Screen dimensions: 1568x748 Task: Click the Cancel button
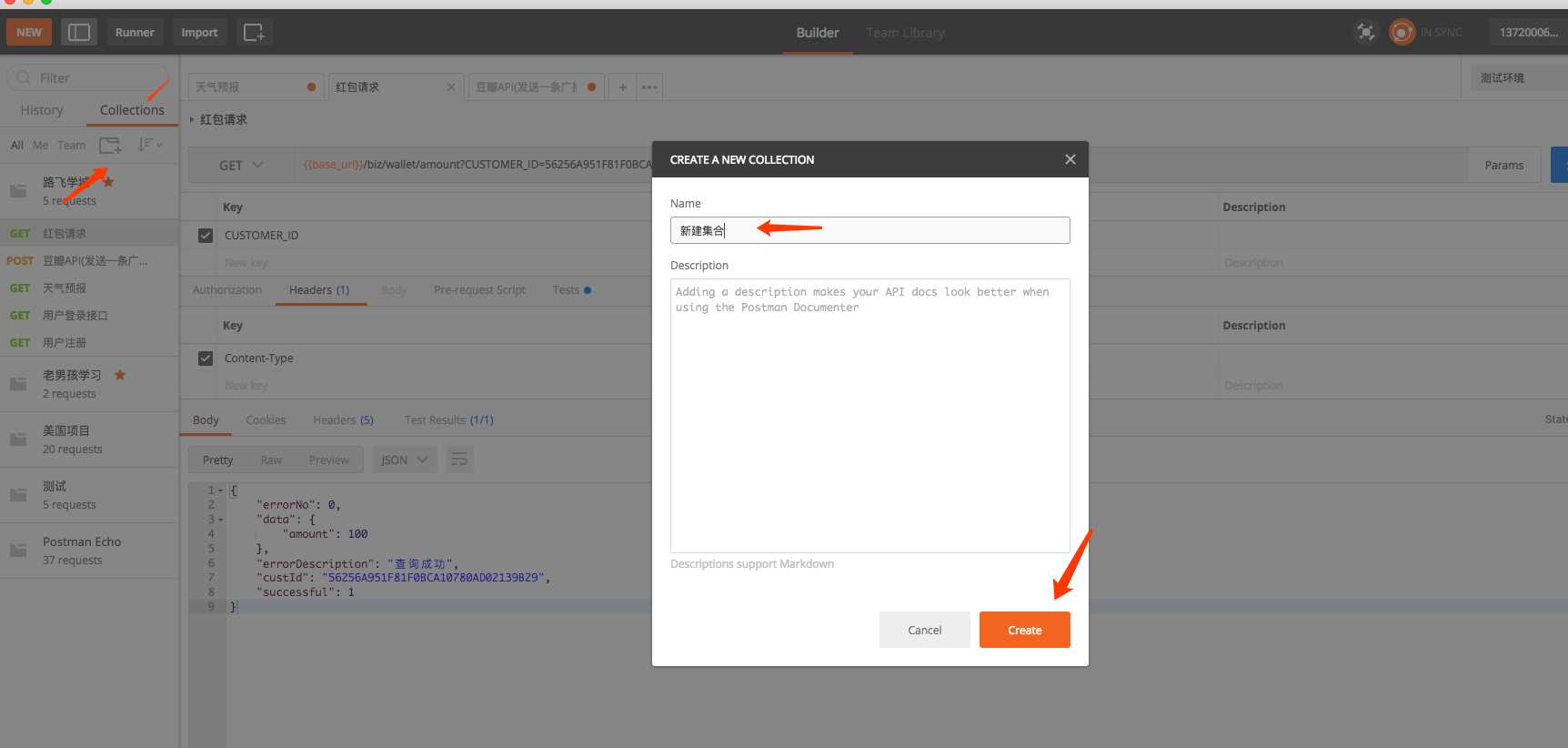tap(924, 630)
